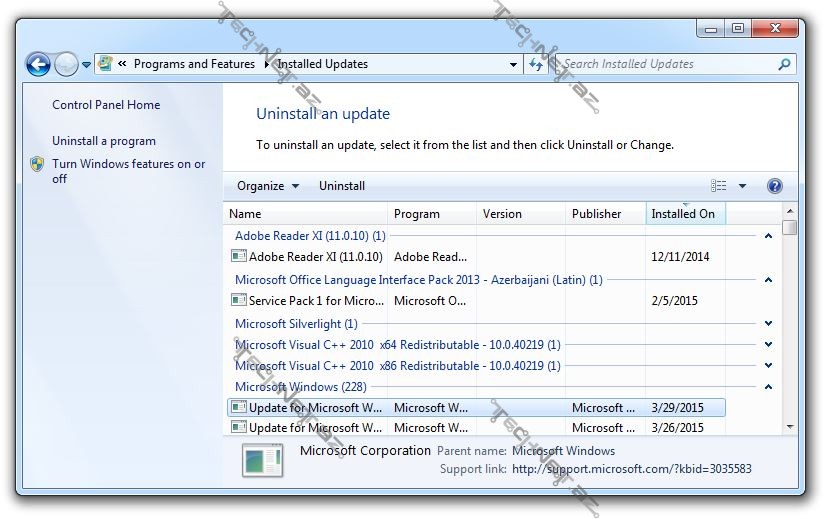Collapse the Adobe Reader XI (11.0.10) group

768,236
